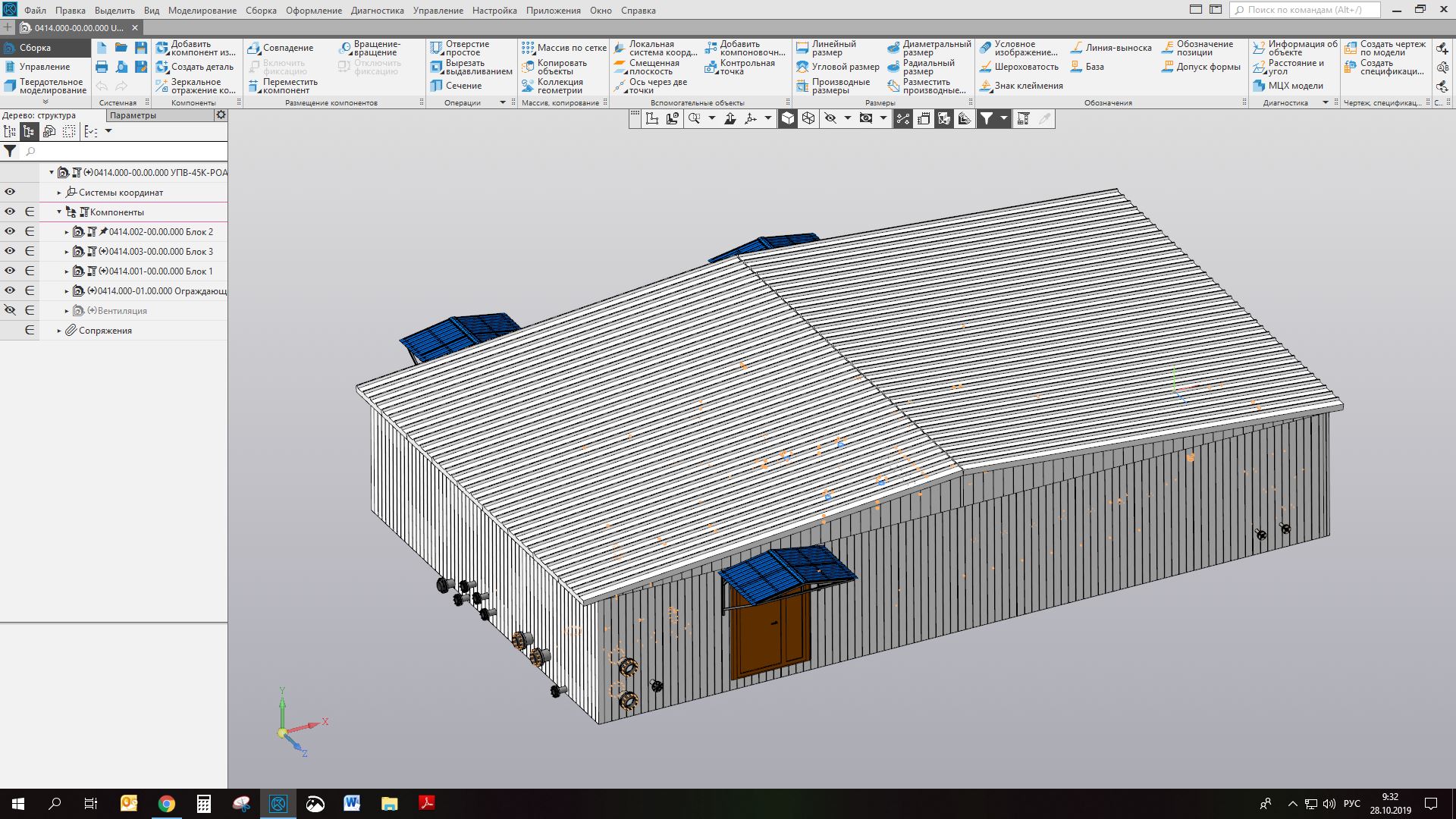Show hidden Вентиляция component via eye
Screen dimensions: 1456x819
[10, 310]
